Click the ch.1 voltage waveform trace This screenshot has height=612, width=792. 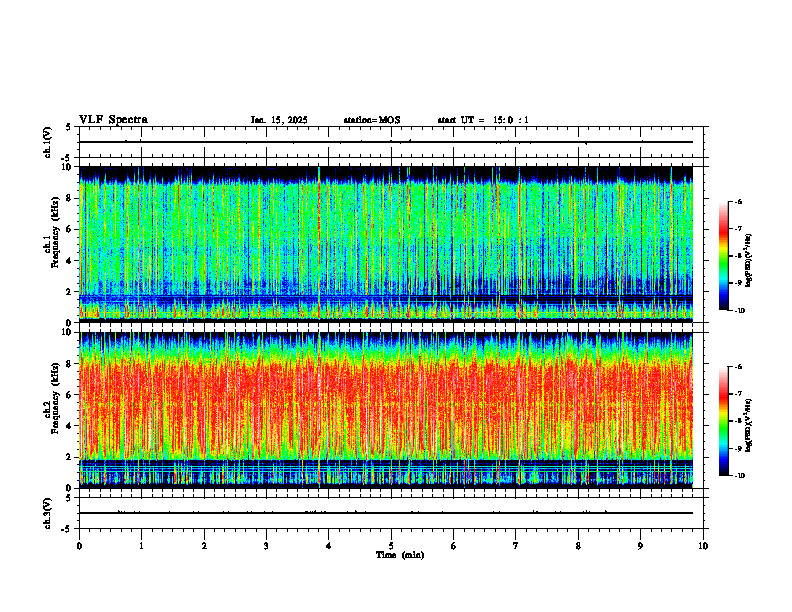(386, 142)
